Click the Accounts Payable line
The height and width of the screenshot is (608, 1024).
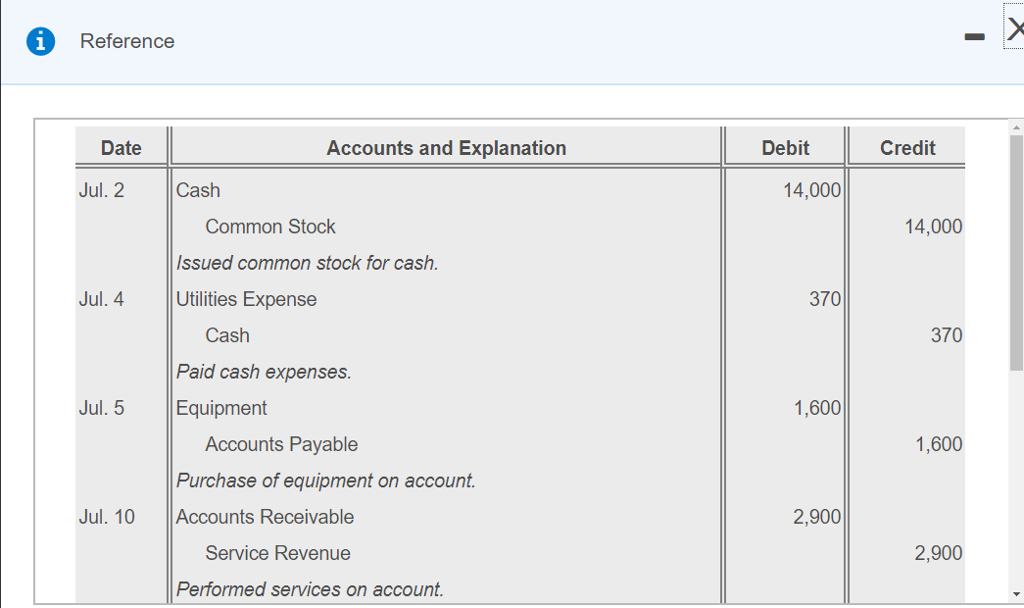click(x=281, y=444)
